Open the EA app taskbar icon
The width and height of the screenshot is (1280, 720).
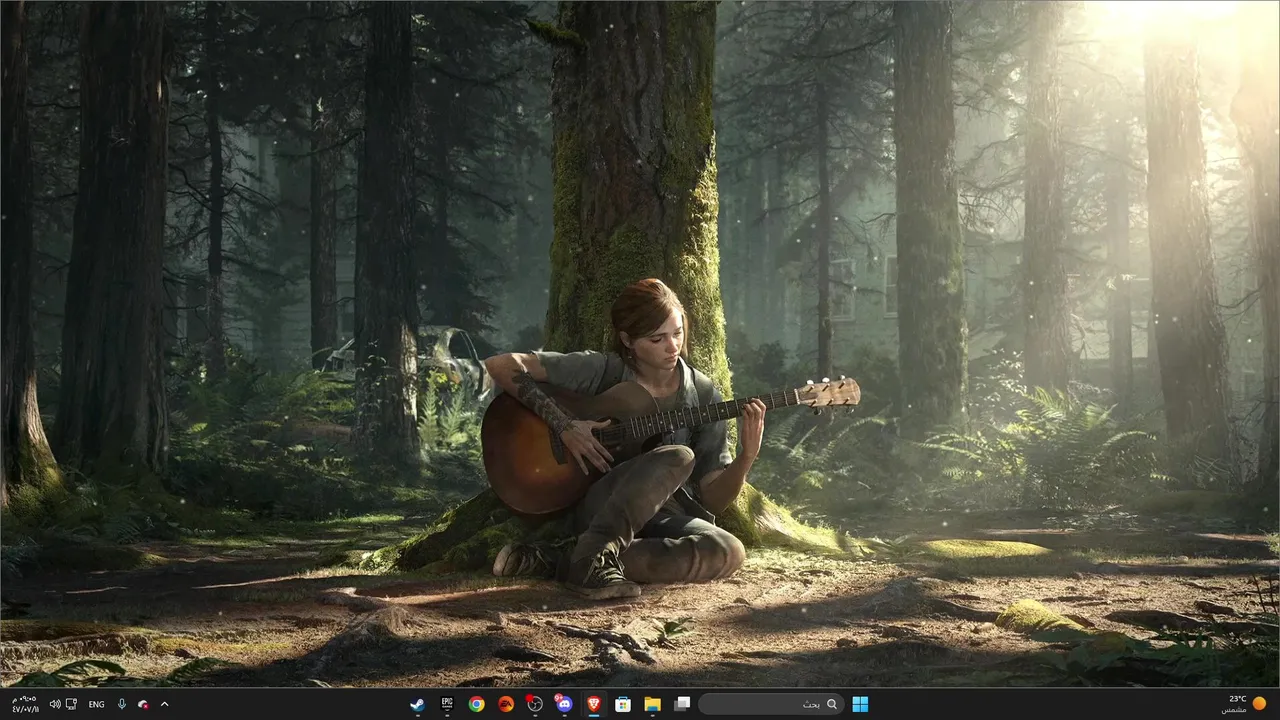(x=506, y=704)
